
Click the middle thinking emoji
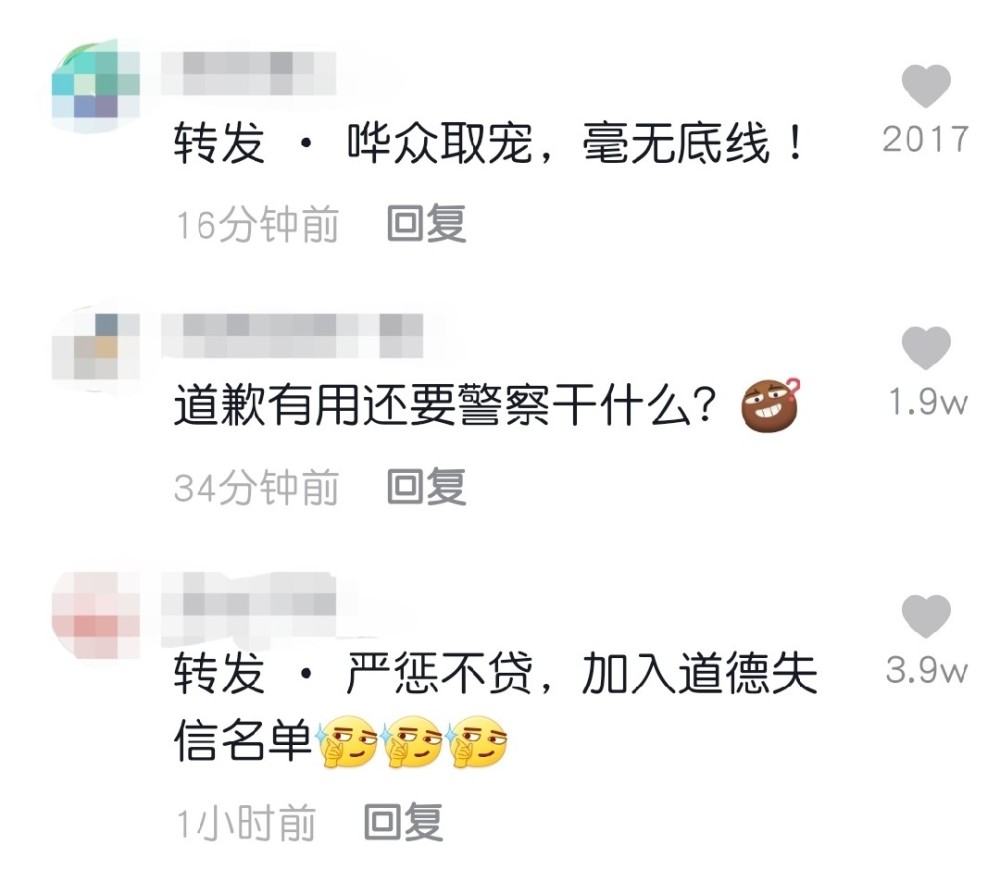(x=412, y=741)
